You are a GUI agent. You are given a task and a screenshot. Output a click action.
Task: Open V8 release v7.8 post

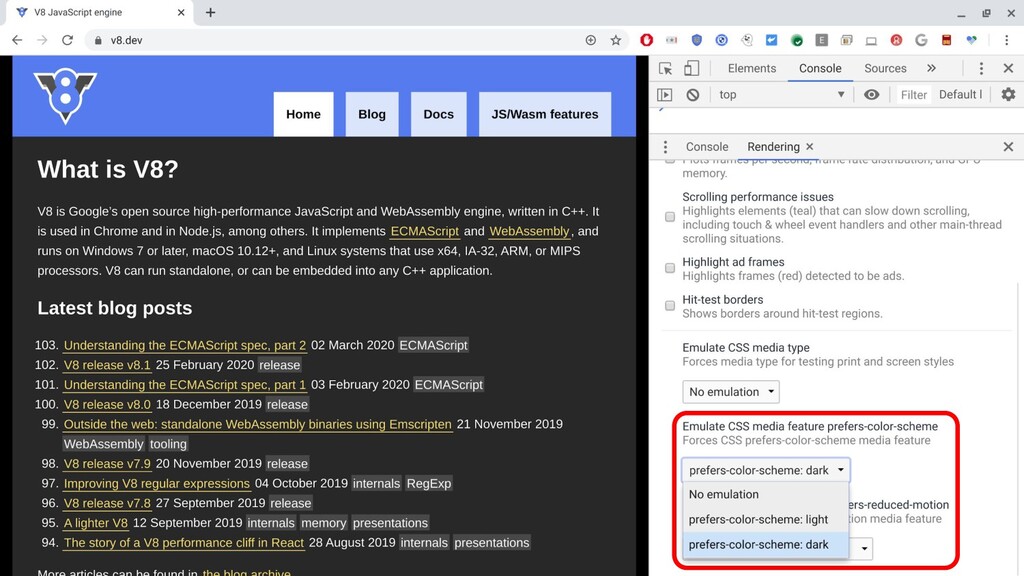(107, 504)
